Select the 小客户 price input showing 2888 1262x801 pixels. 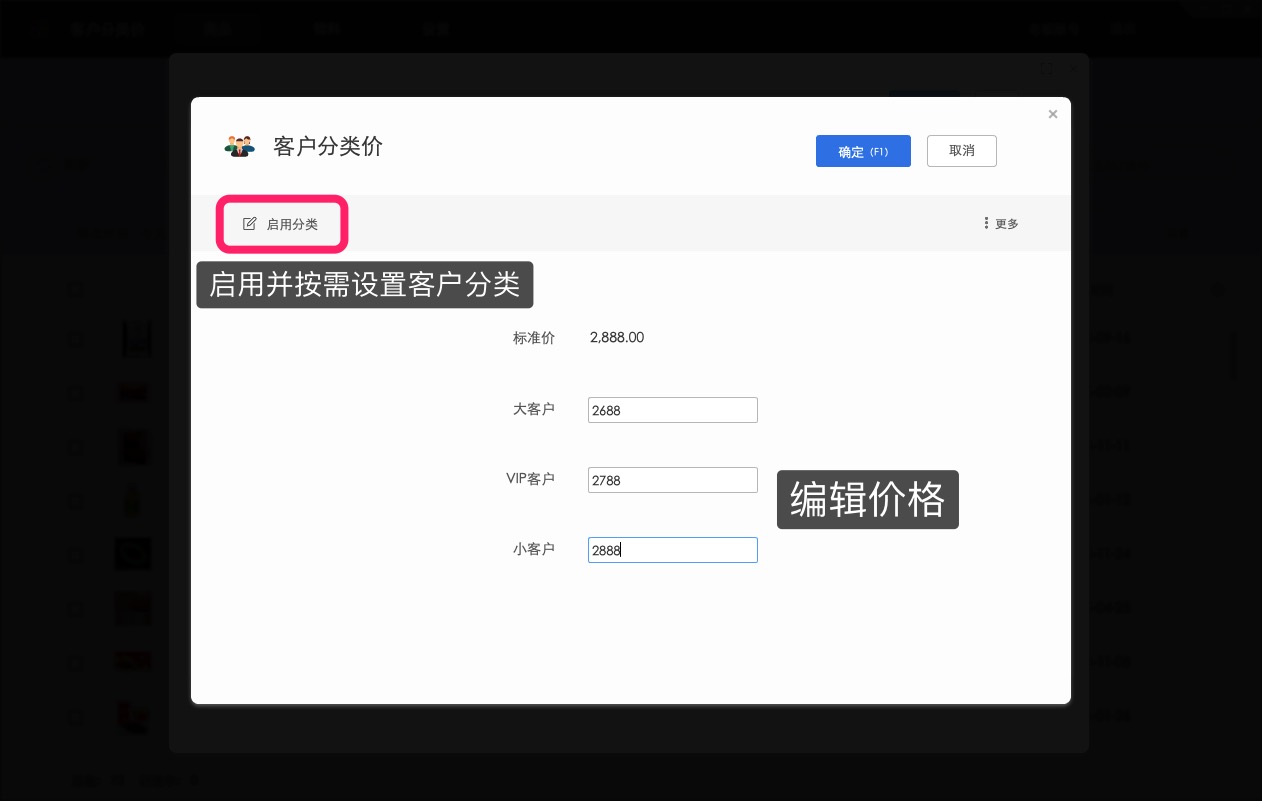(x=672, y=550)
